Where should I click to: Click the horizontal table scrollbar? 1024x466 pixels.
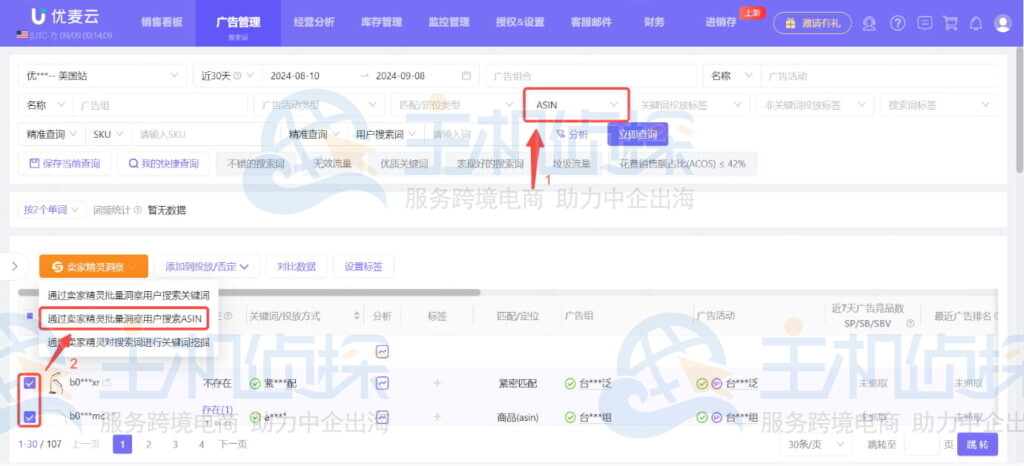pos(249,292)
